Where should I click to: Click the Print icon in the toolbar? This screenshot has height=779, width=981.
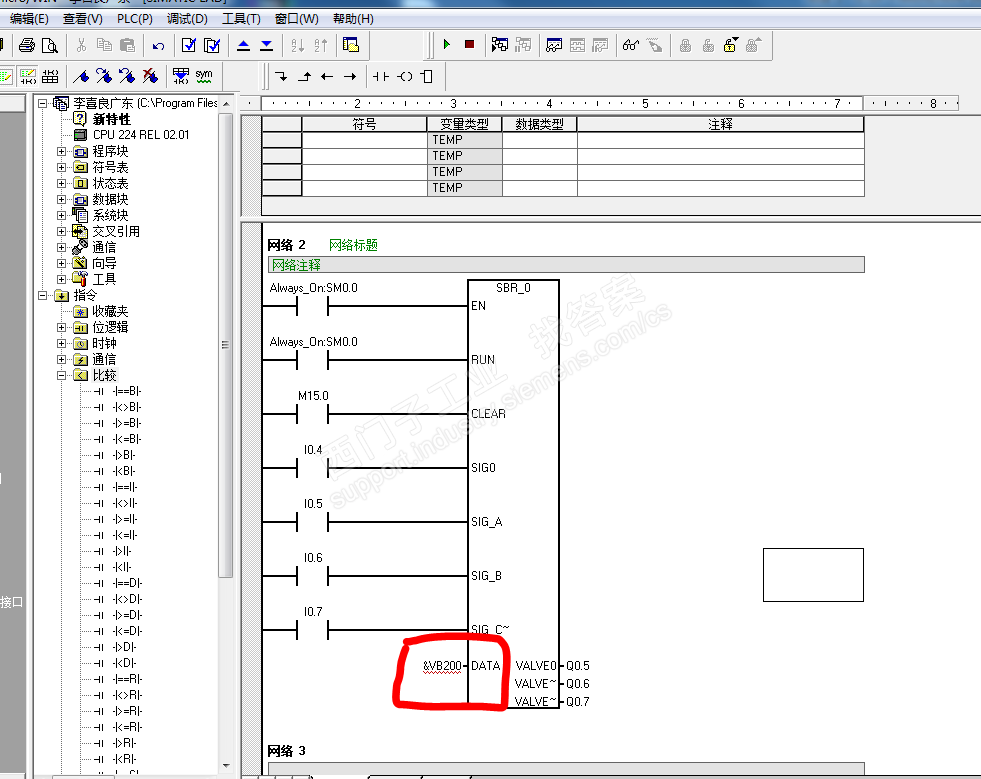click(x=26, y=45)
